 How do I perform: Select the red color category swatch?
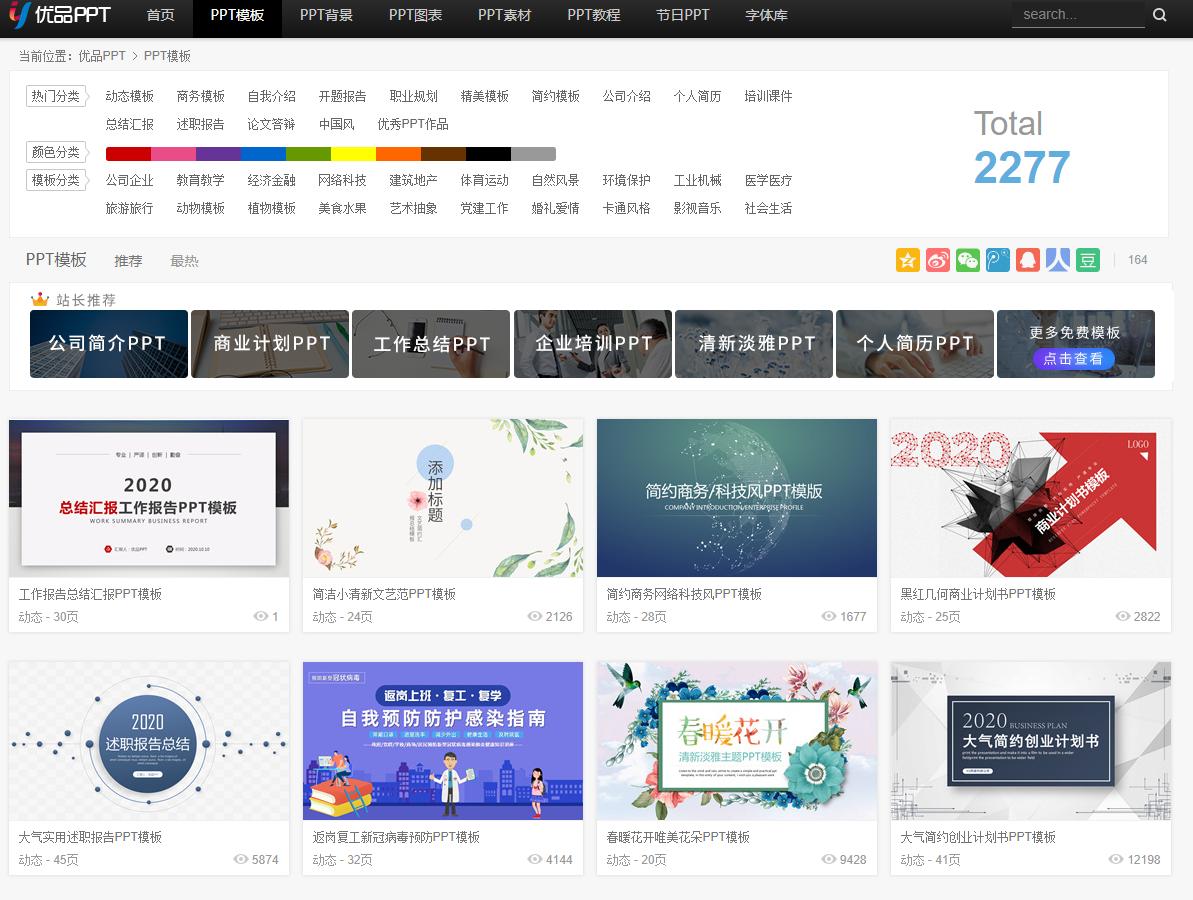(x=125, y=154)
